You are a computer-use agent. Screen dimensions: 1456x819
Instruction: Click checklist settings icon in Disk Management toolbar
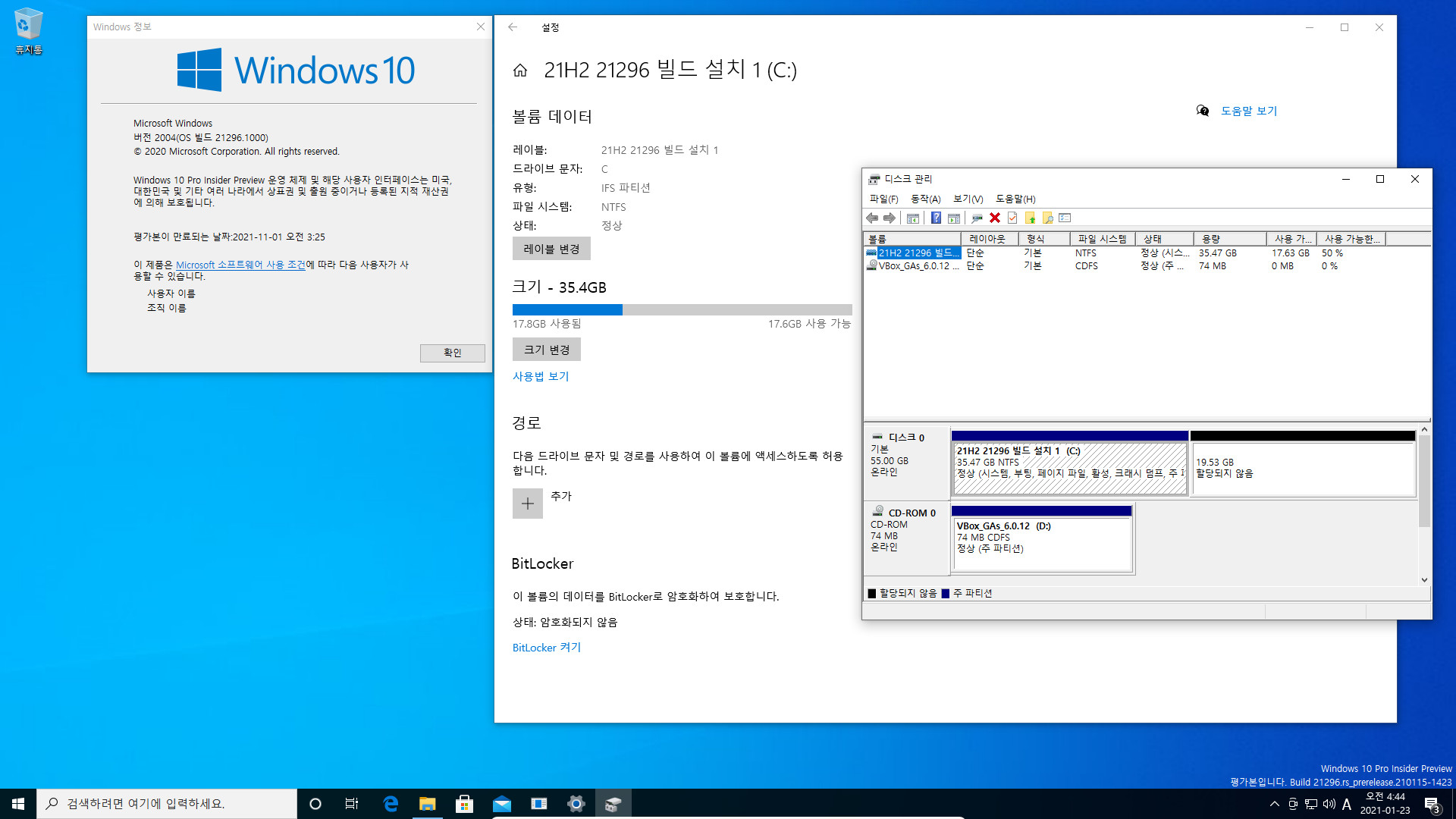point(1065,218)
